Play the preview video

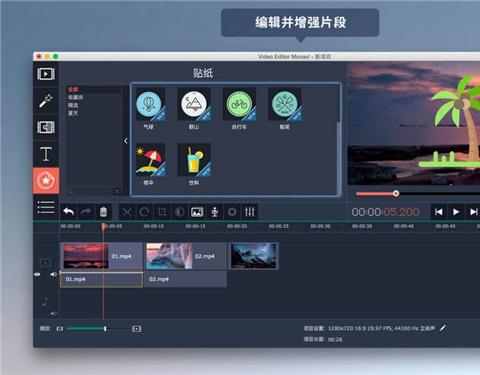click(456, 212)
